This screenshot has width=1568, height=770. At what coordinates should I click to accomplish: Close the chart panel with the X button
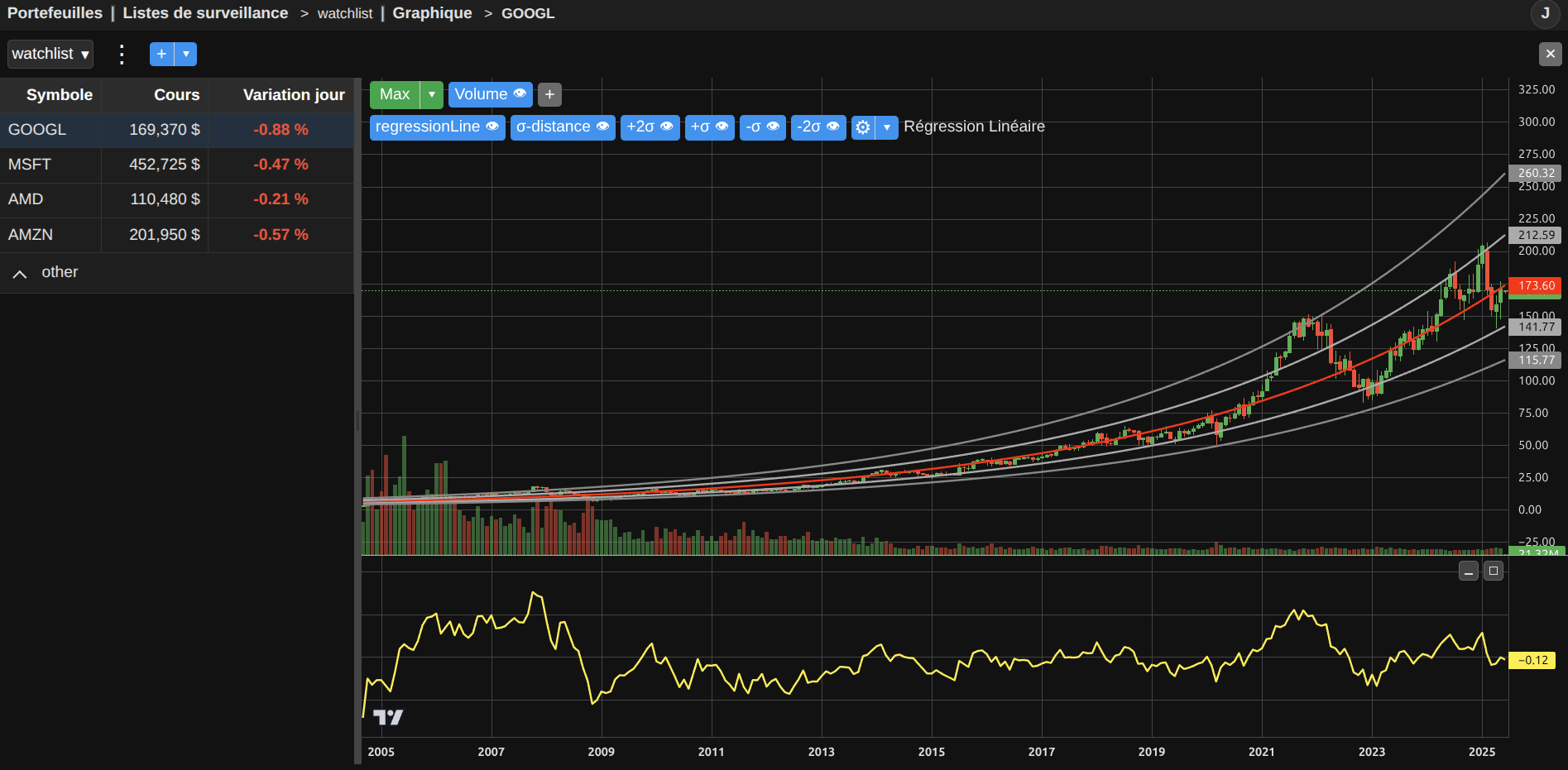(1550, 54)
